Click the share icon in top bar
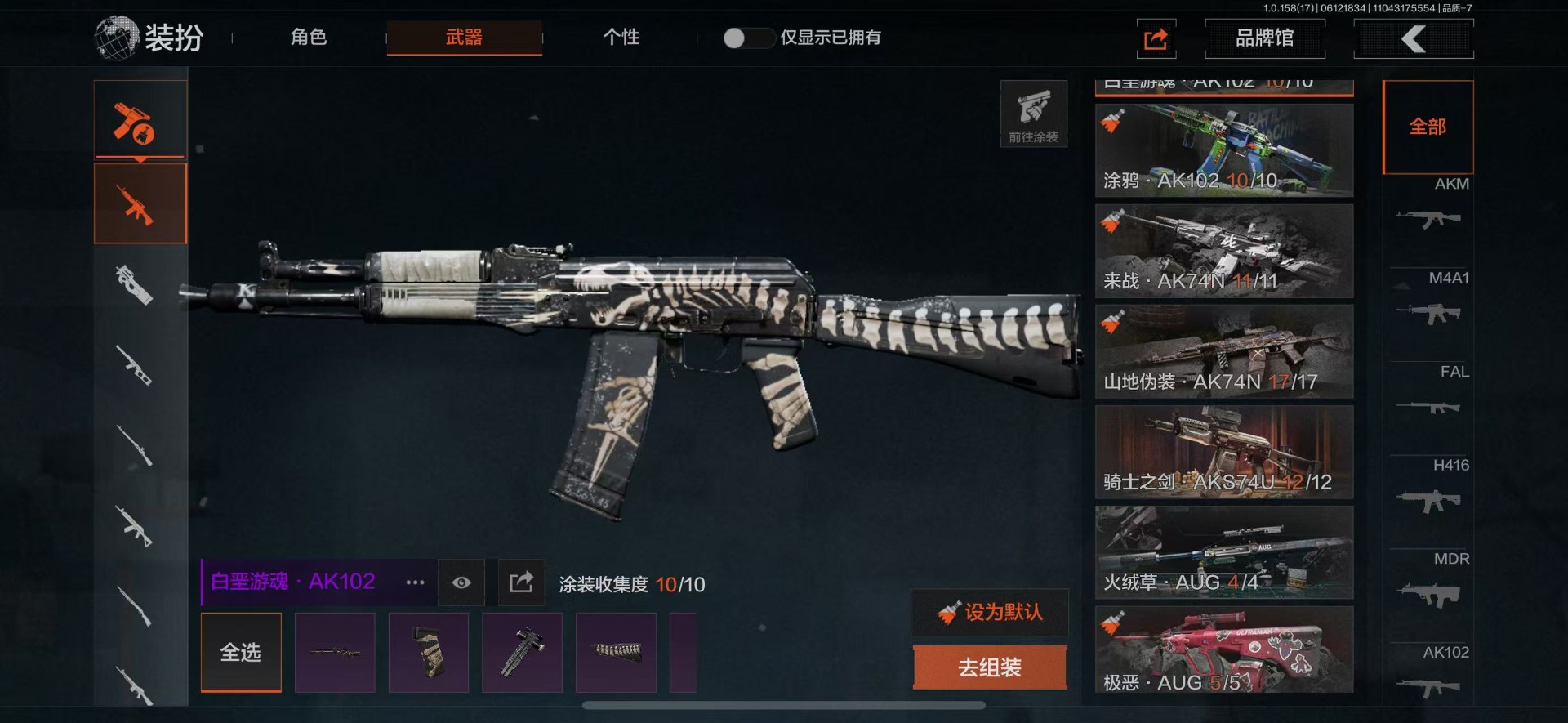The image size is (1568, 723). coord(1156,38)
